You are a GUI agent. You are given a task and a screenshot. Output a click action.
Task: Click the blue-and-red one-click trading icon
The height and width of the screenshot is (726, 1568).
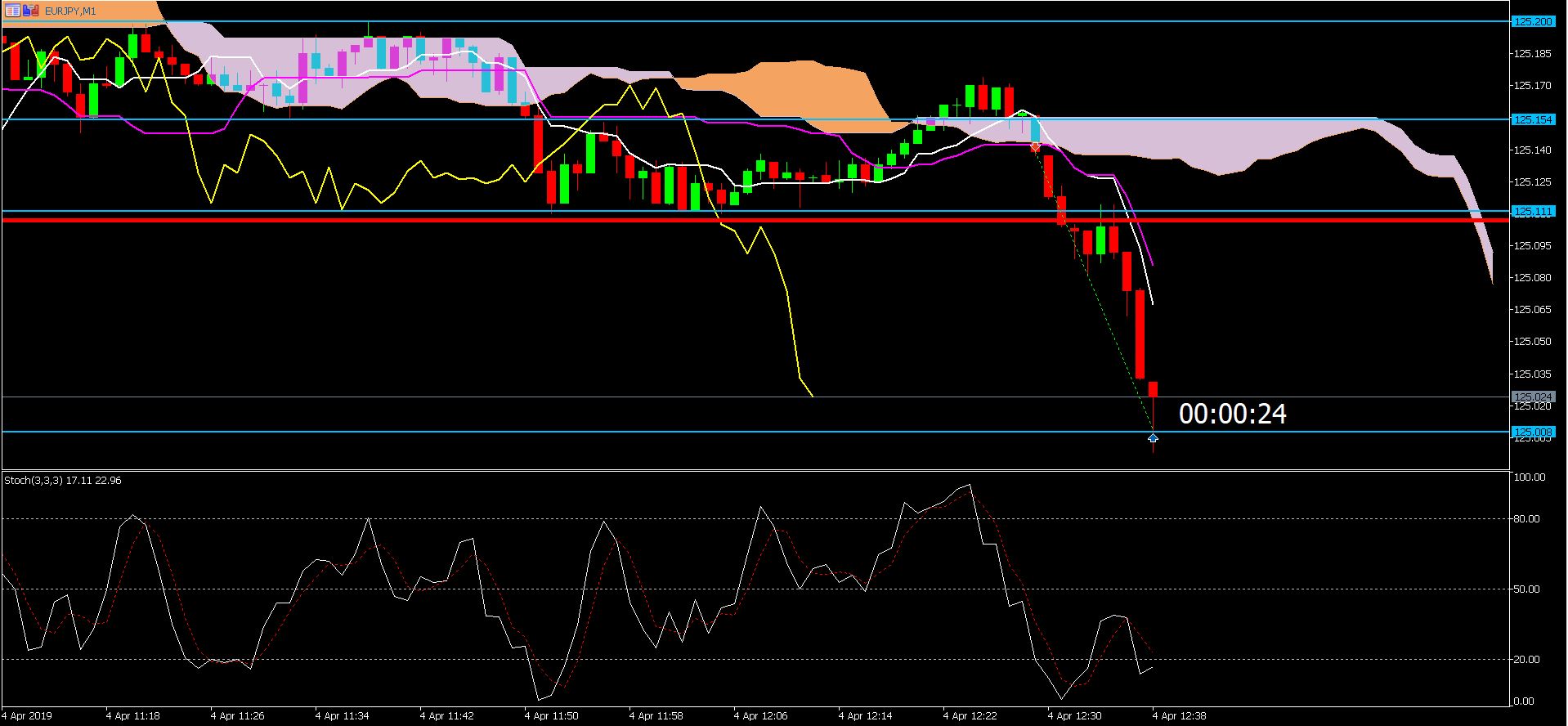pyautogui.click(x=31, y=11)
